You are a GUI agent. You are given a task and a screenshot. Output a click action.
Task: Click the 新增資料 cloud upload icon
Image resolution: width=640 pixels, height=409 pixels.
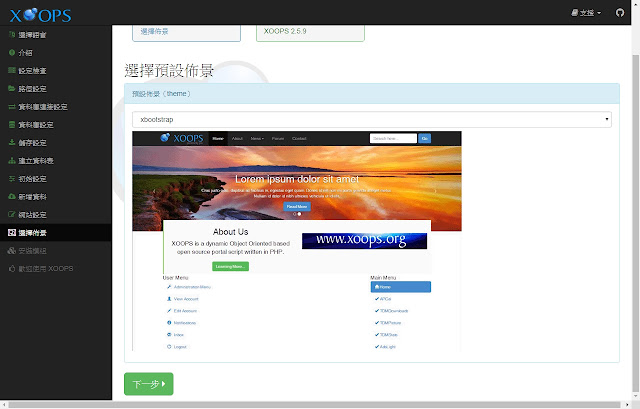pos(12,196)
